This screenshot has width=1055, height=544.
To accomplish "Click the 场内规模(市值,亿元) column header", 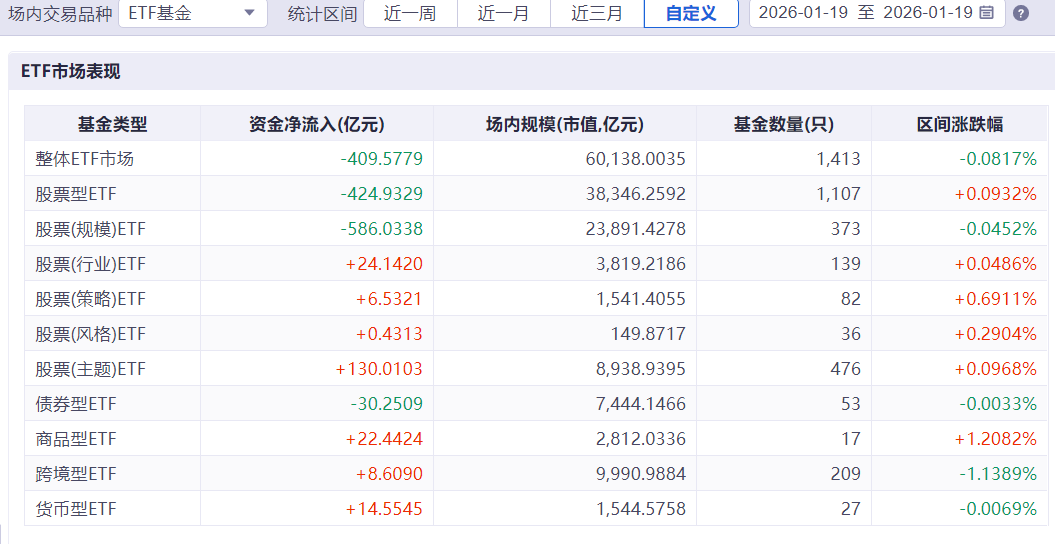I will (565, 124).
